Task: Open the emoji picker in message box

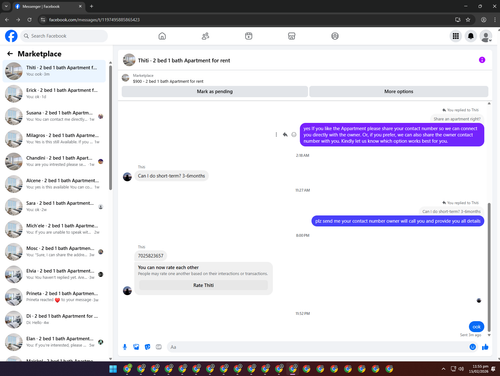Action: [x=473, y=347]
